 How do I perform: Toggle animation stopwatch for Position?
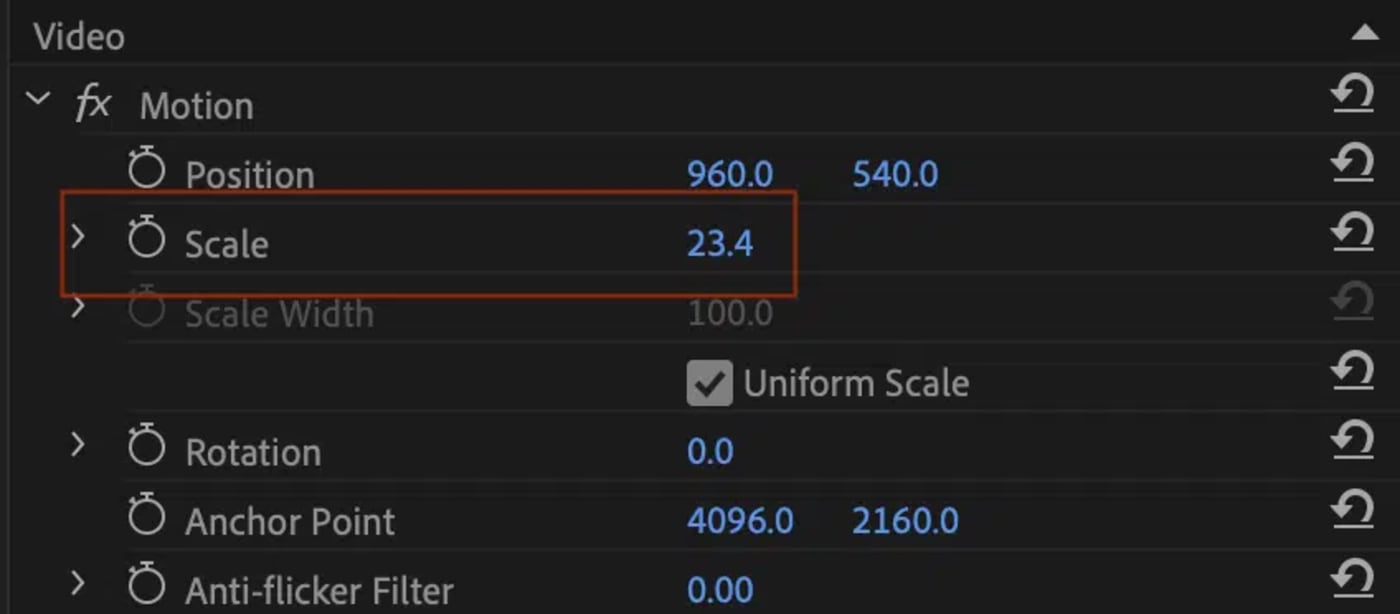(146, 169)
